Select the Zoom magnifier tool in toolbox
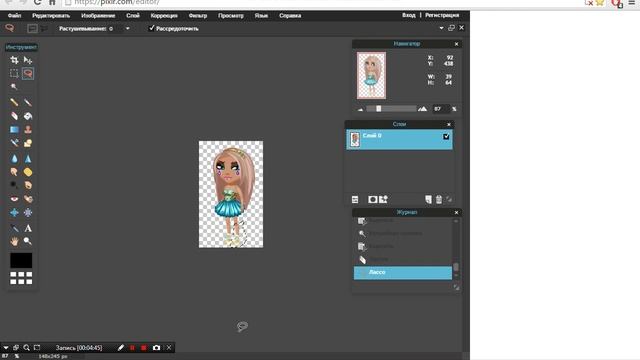The height and width of the screenshot is (360, 640). 28,241
